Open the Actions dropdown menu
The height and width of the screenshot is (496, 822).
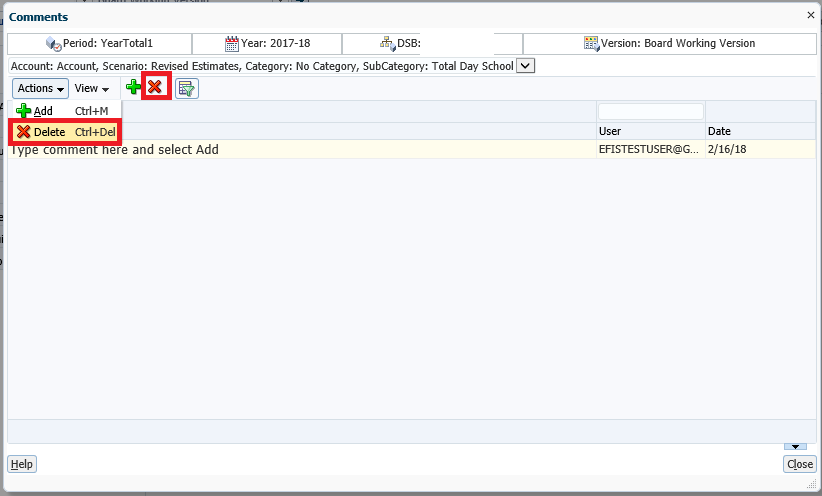(40, 89)
